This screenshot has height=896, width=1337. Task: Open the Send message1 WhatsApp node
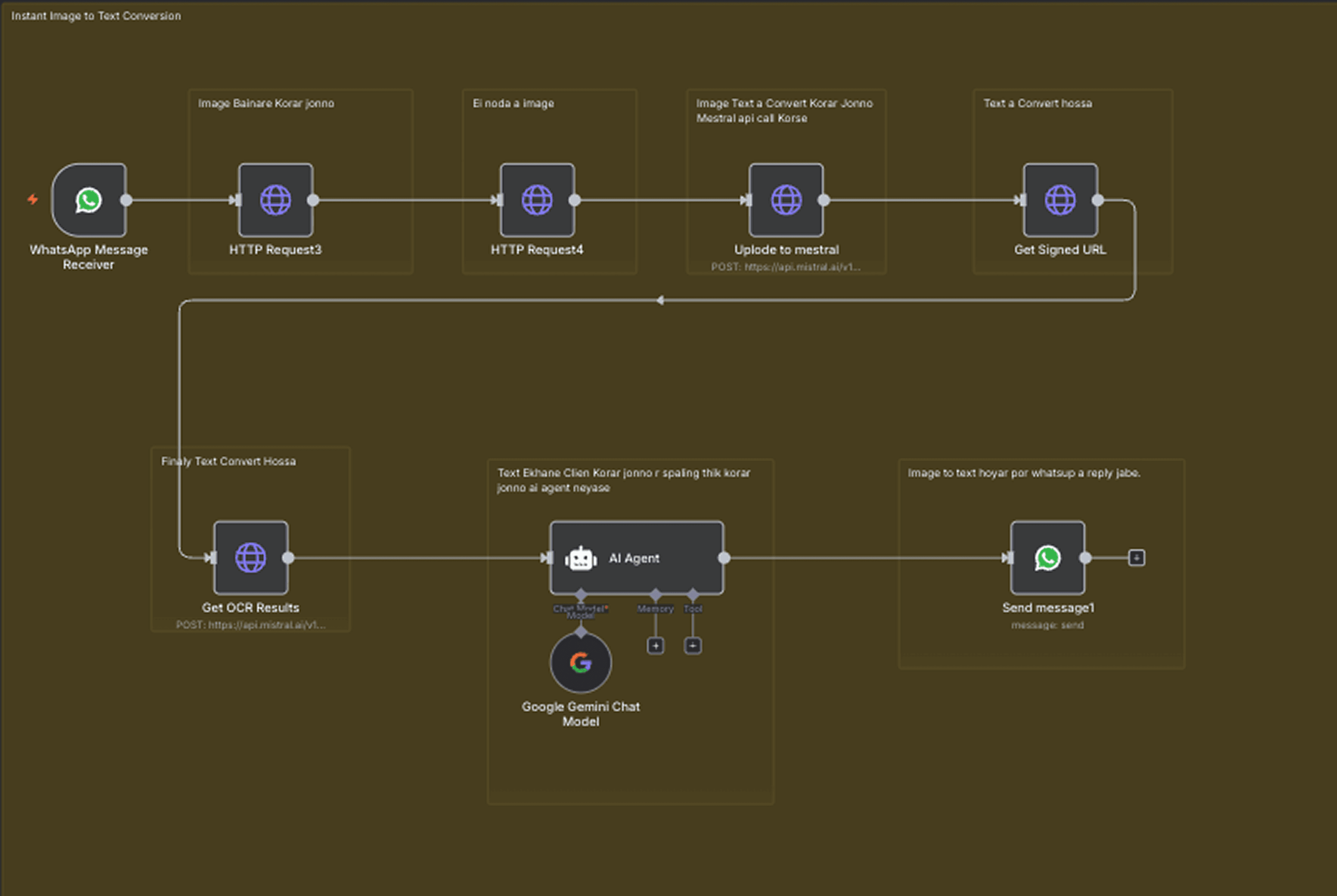(1047, 558)
